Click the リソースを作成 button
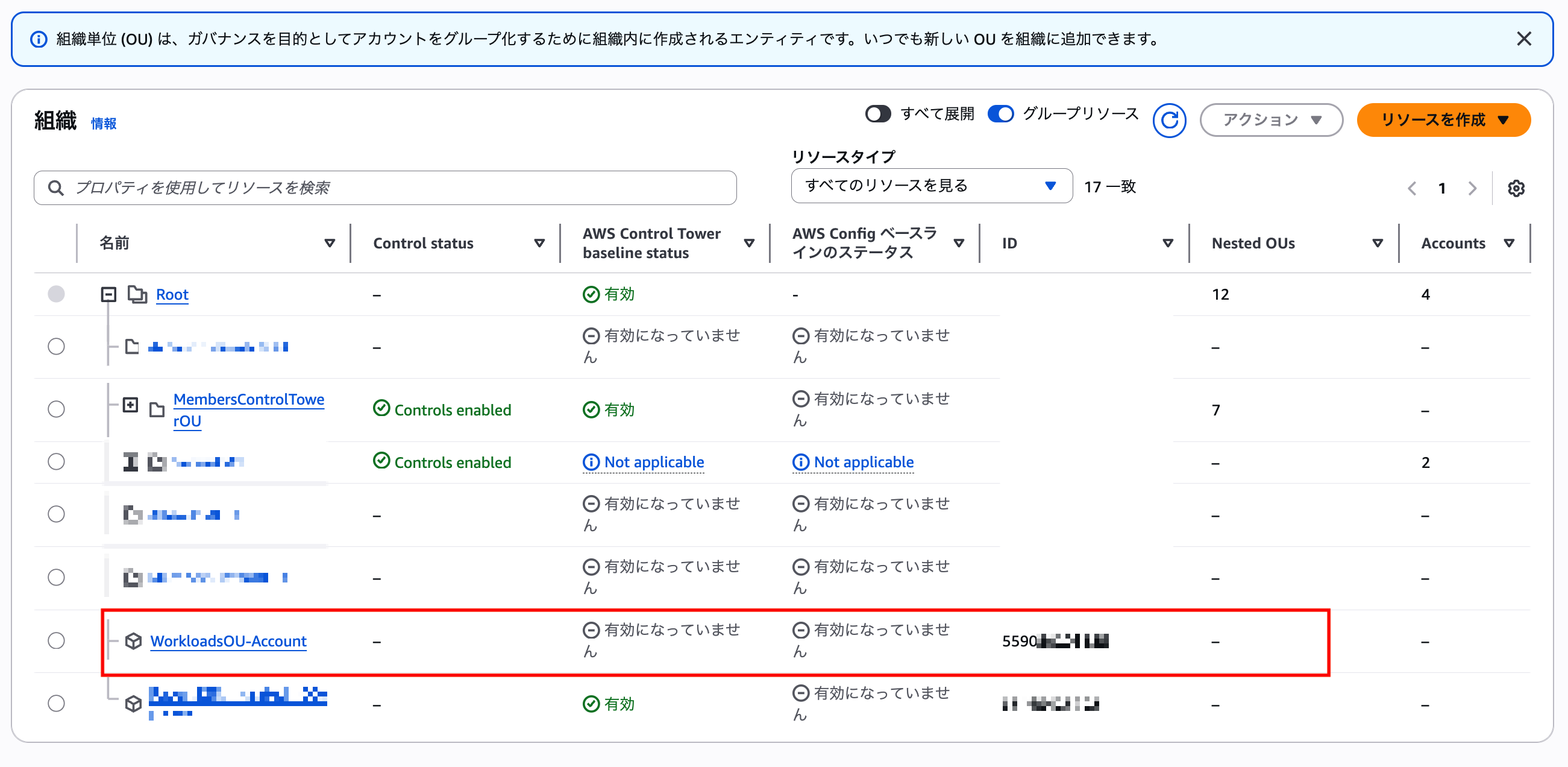1568x767 pixels. pos(1443,120)
